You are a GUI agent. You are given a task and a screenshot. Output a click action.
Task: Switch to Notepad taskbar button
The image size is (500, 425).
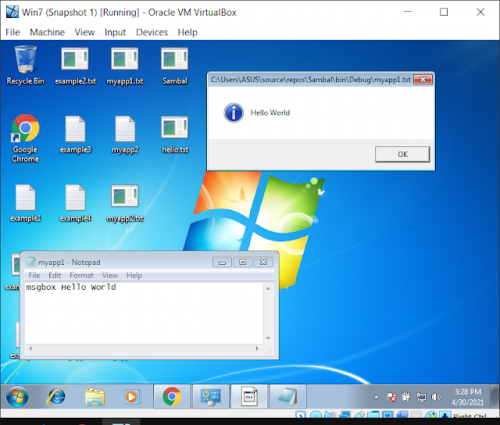pos(288,396)
